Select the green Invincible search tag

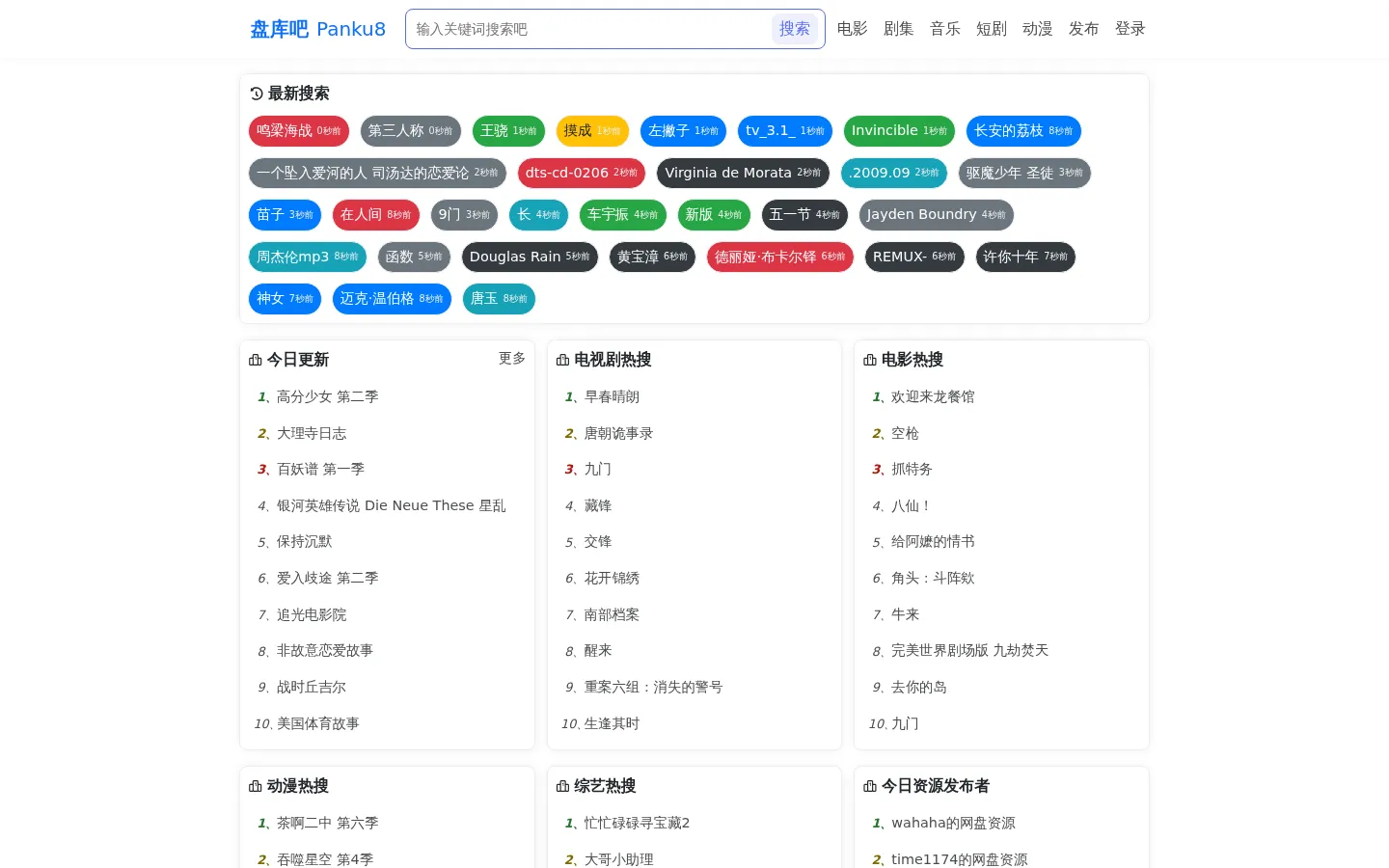click(899, 131)
